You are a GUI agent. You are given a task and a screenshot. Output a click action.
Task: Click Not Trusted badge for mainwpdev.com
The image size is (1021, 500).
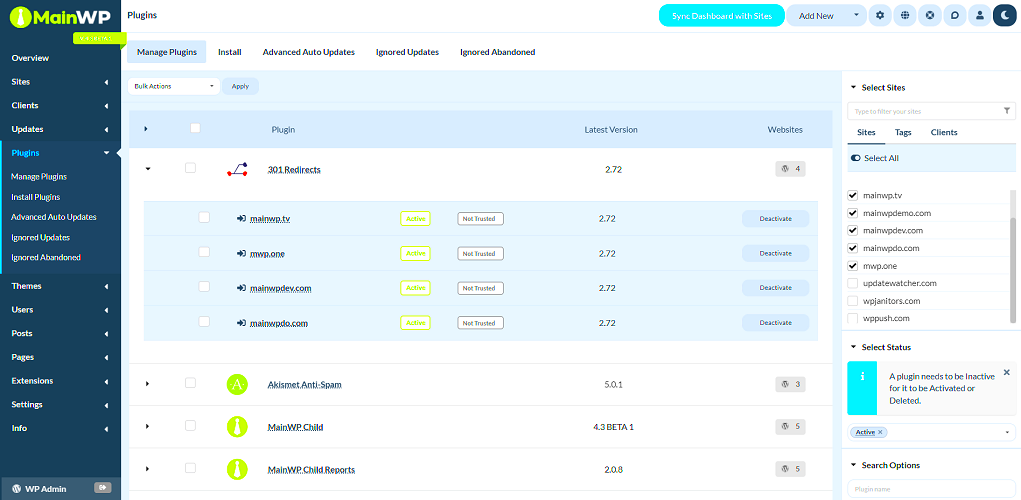tap(481, 288)
